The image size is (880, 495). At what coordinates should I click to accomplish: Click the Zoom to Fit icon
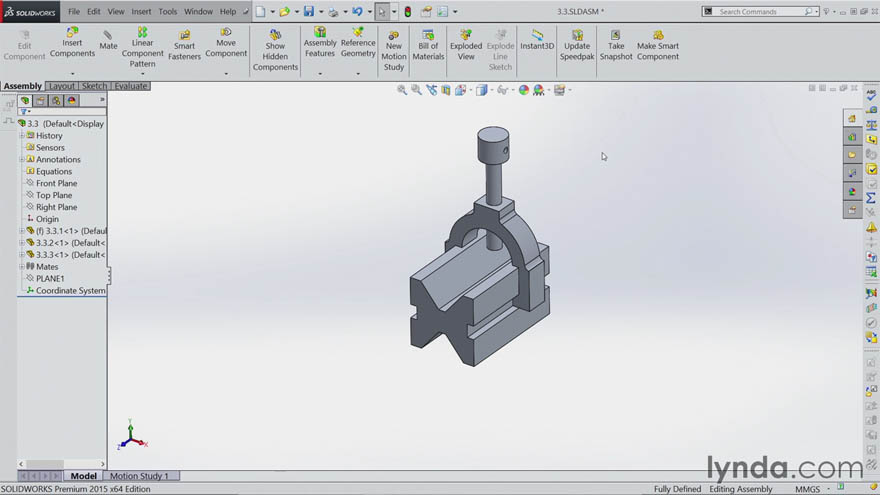click(x=402, y=90)
